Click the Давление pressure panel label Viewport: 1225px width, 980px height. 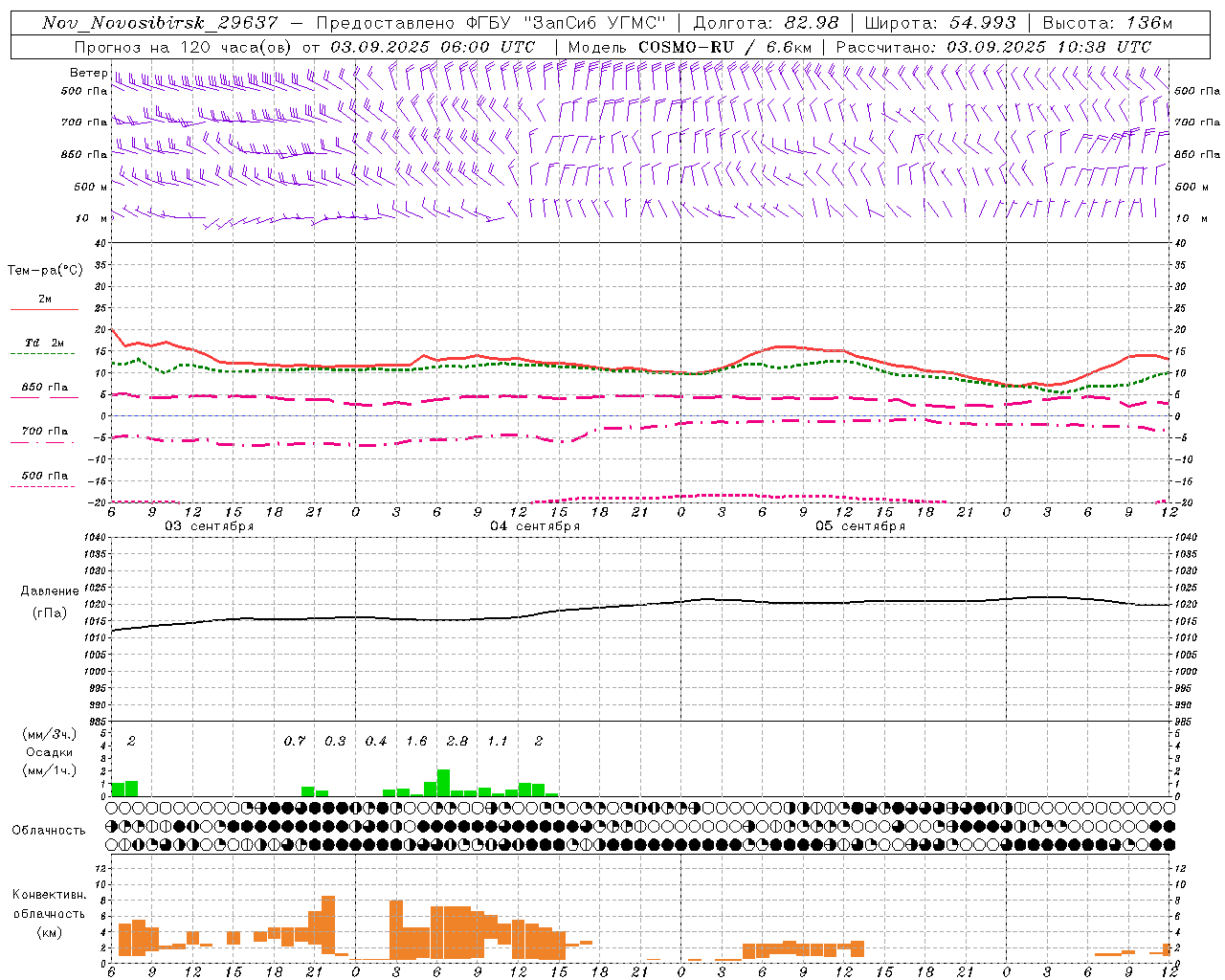[49, 591]
